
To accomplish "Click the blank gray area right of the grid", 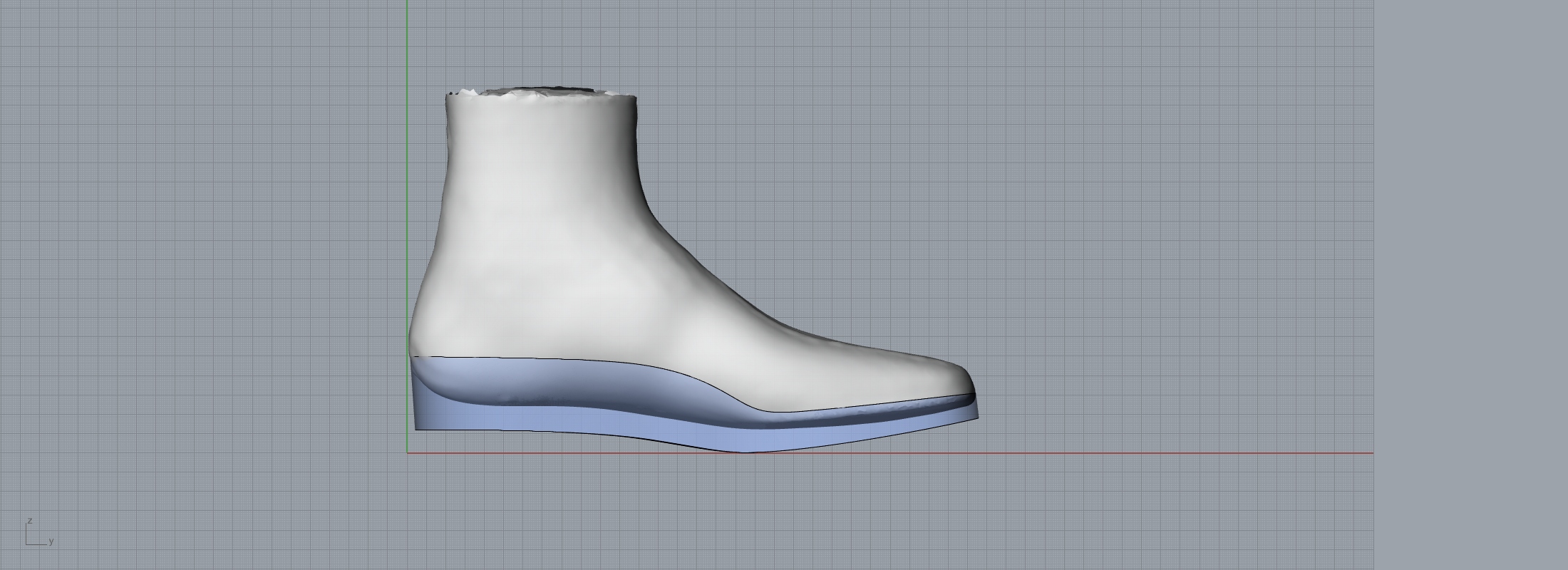I will coord(1468,285).
